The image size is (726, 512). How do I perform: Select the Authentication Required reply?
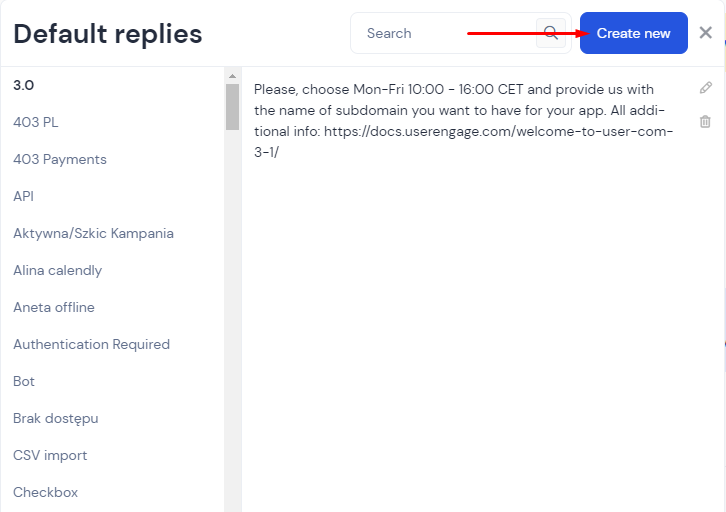point(91,344)
